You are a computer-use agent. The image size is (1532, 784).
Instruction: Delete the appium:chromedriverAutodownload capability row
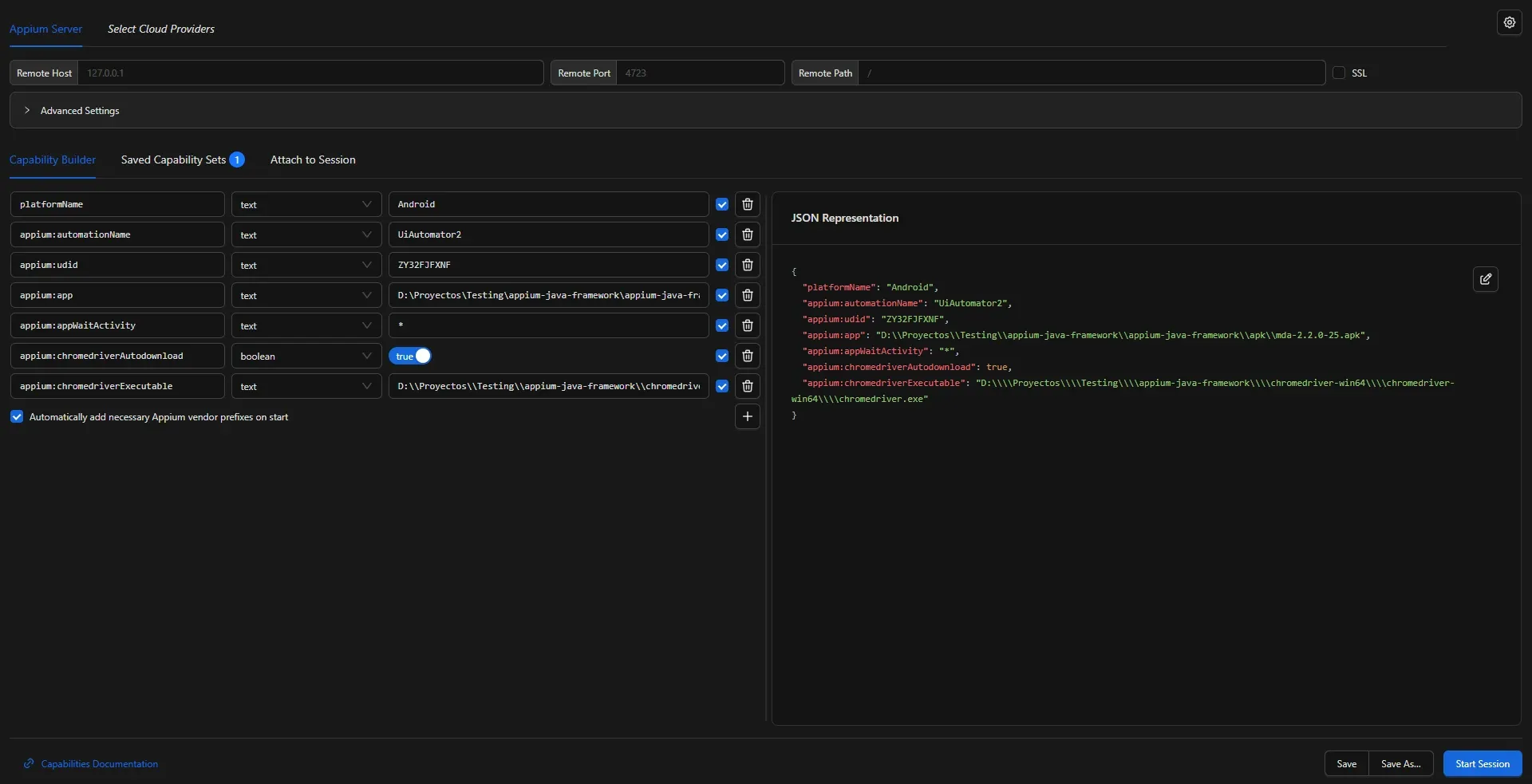click(748, 356)
